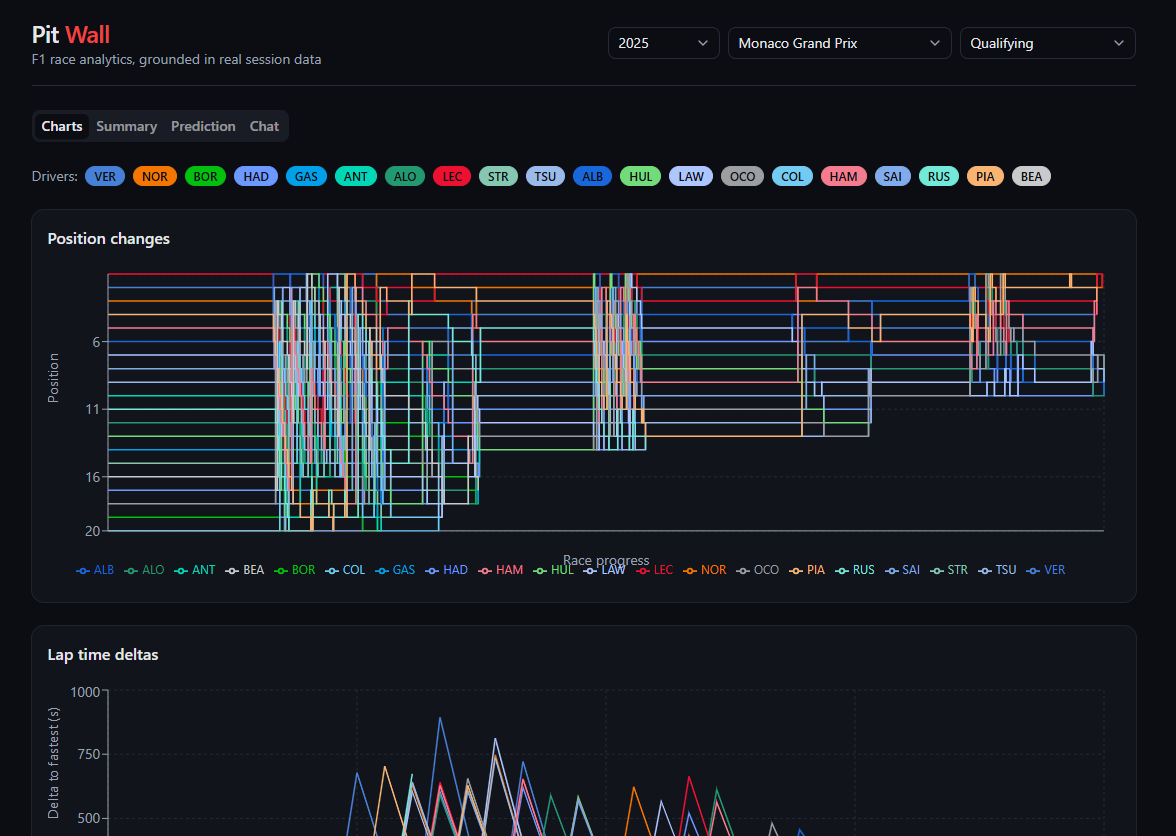Image resolution: width=1176 pixels, height=836 pixels.
Task: Open the 2025 season year dropdown
Action: [x=663, y=43]
